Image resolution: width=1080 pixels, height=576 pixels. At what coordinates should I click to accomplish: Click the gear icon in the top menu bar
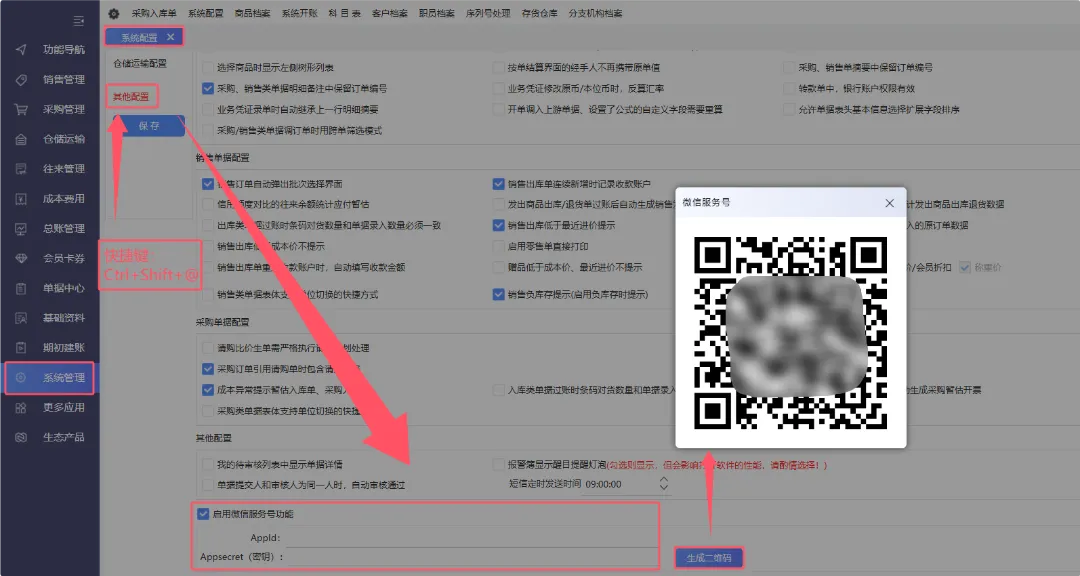tap(113, 13)
